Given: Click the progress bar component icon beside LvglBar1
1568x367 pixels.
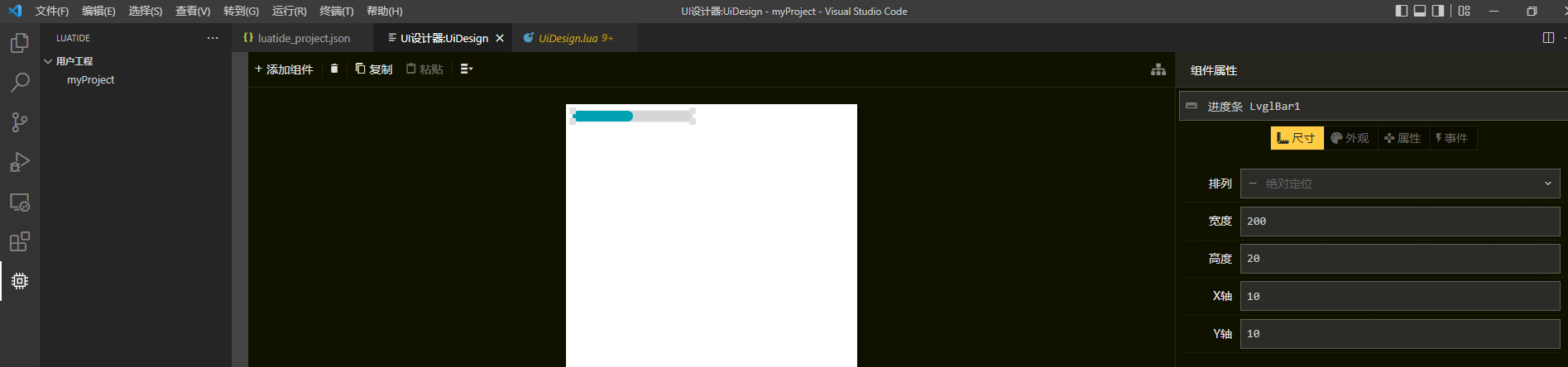Looking at the screenshot, I should click(1192, 106).
